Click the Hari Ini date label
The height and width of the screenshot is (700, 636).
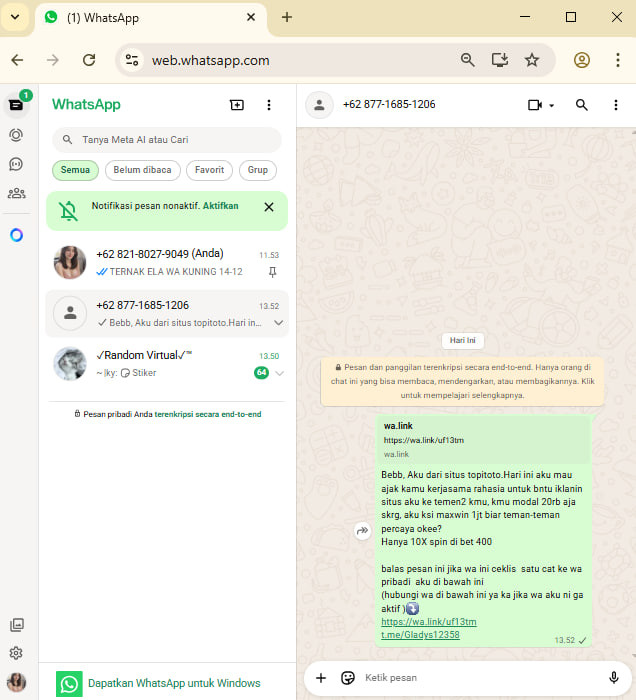(462, 341)
